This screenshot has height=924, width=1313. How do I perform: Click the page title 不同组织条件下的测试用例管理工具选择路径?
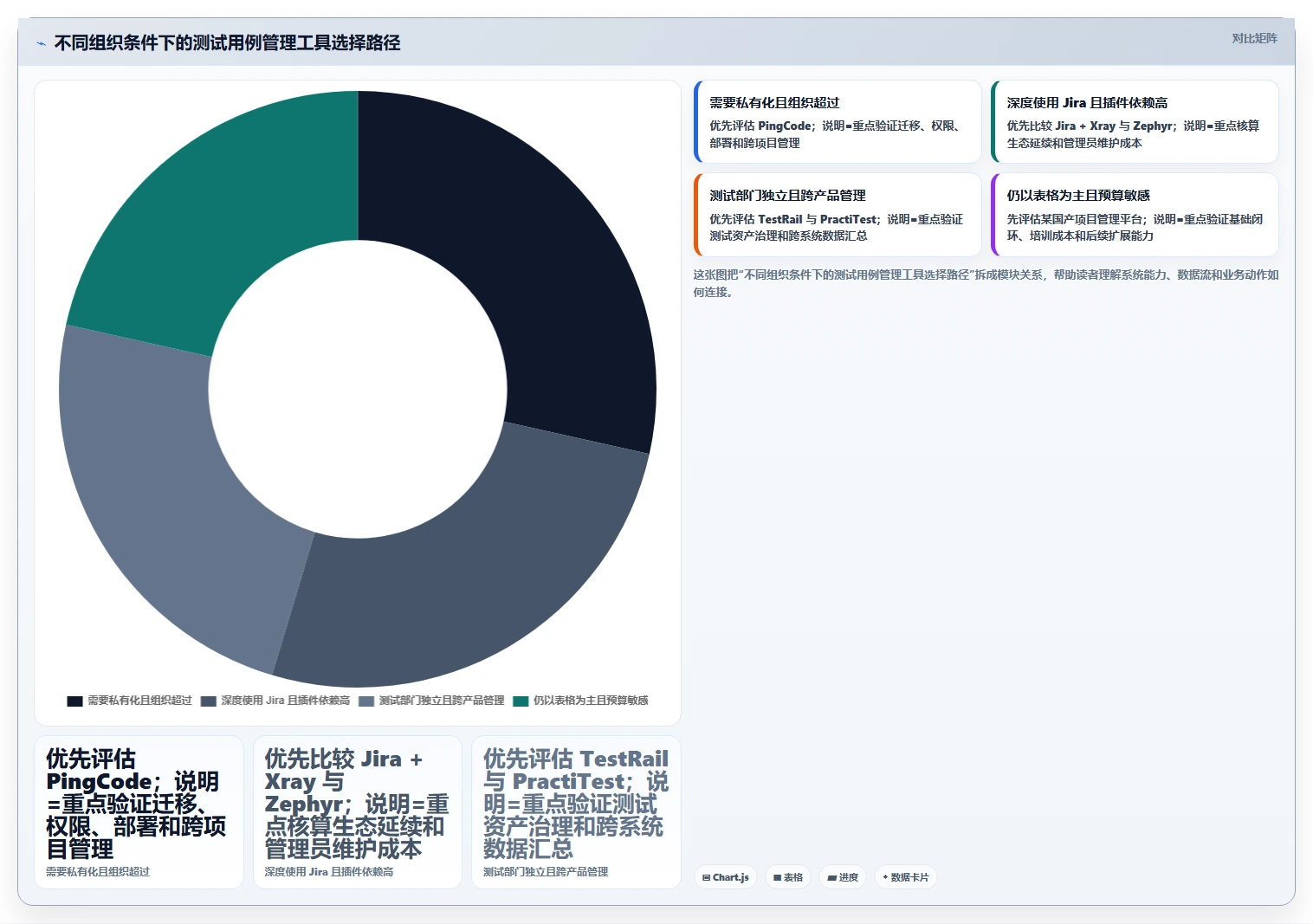227,43
